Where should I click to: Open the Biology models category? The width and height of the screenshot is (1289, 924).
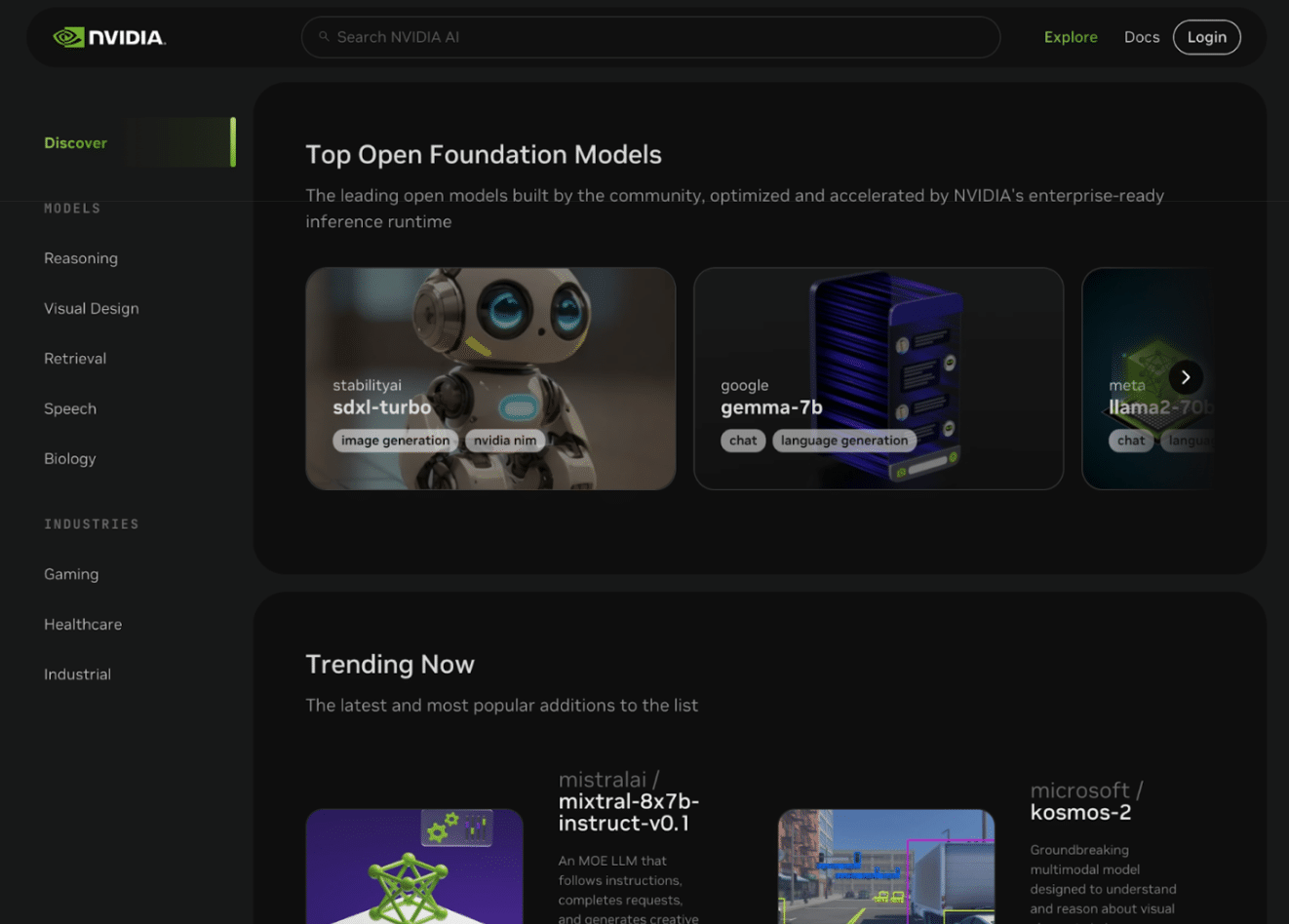click(70, 458)
